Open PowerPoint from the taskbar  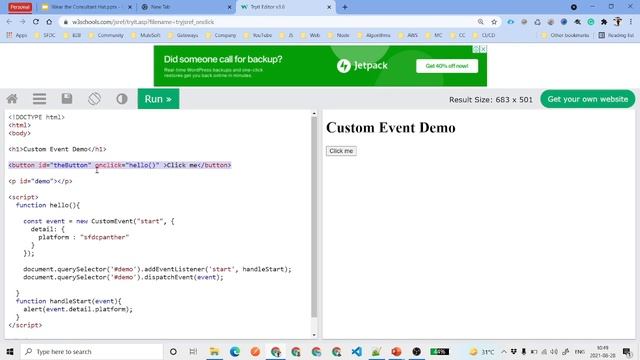(x=396, y=351)
